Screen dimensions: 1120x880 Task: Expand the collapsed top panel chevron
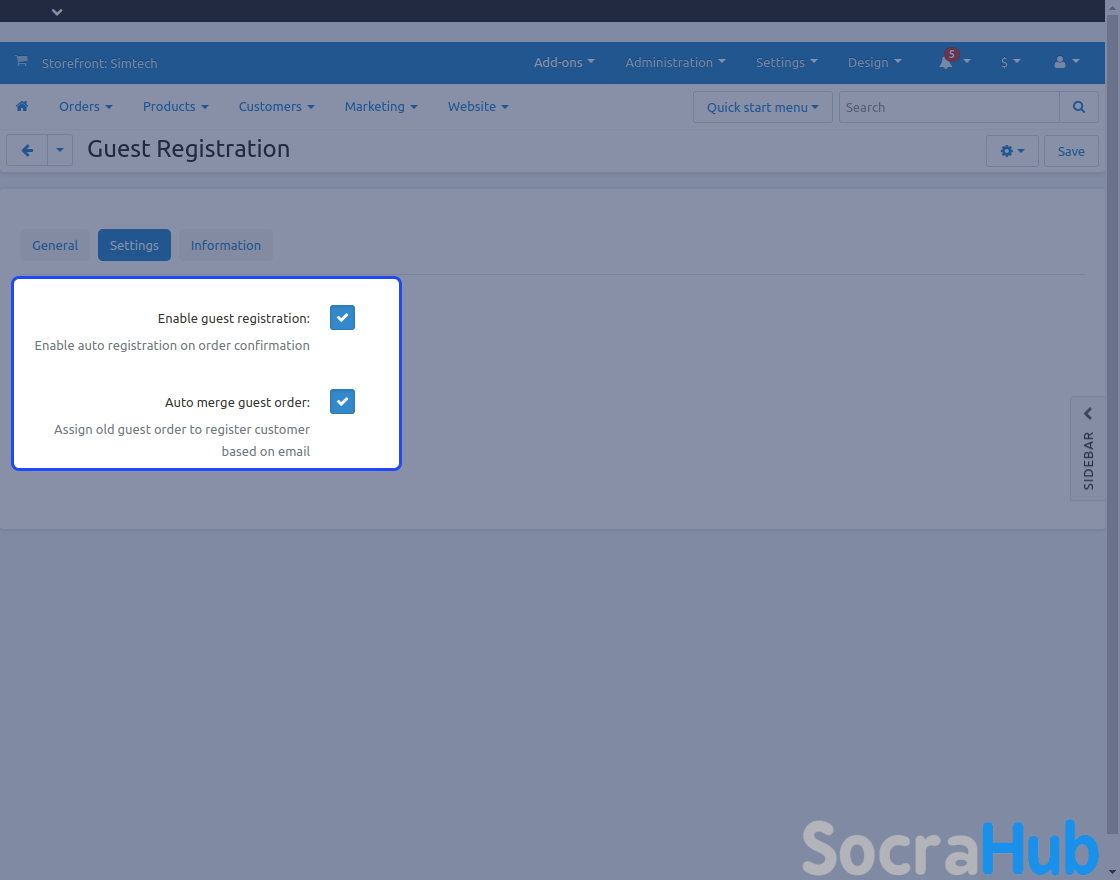point(57,11)
